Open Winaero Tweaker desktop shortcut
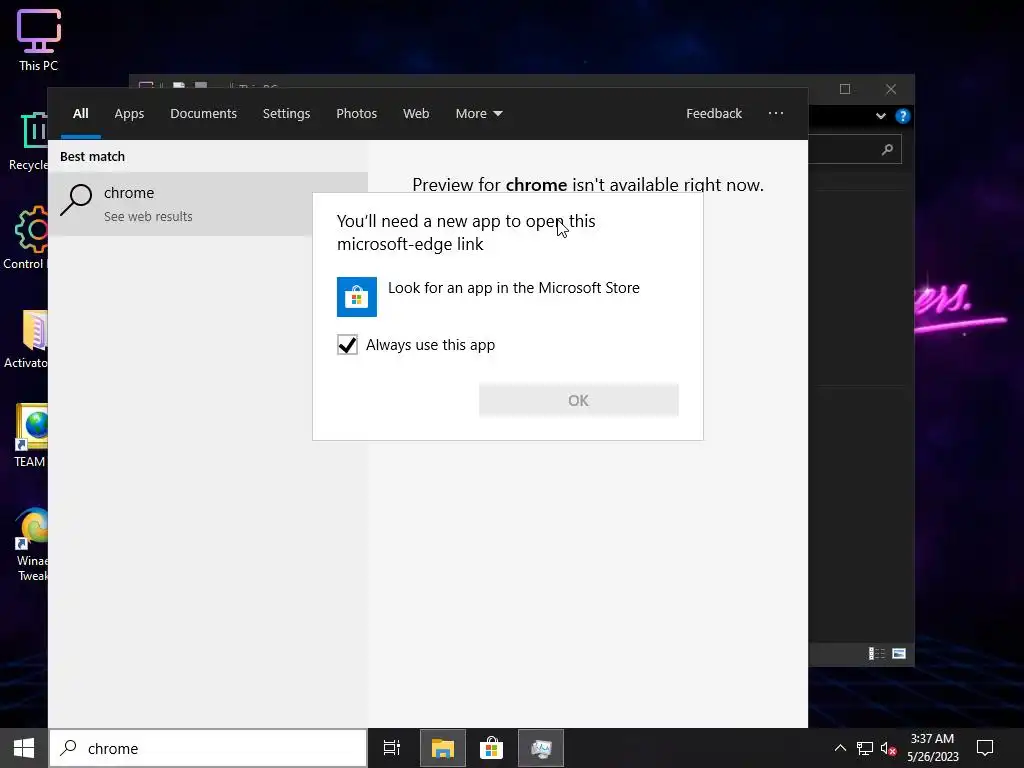The height and width of the screenshot is (768, 1024). pyautogui.click(x=31, y=544)
